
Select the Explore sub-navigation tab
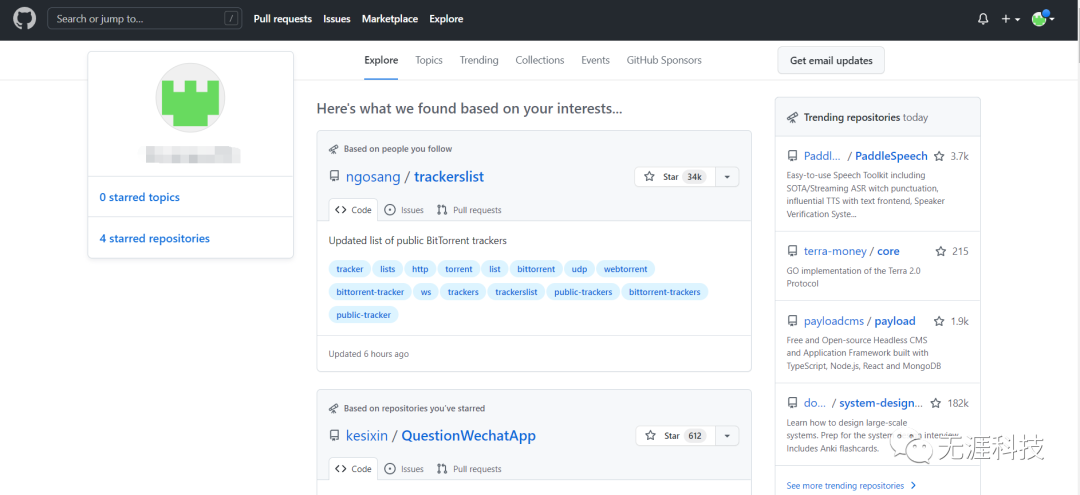pyautogui.click(x=381, y=61)
